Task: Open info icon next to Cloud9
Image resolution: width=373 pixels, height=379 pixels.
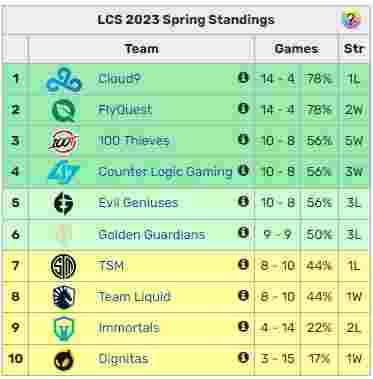Action: point(243,78)
